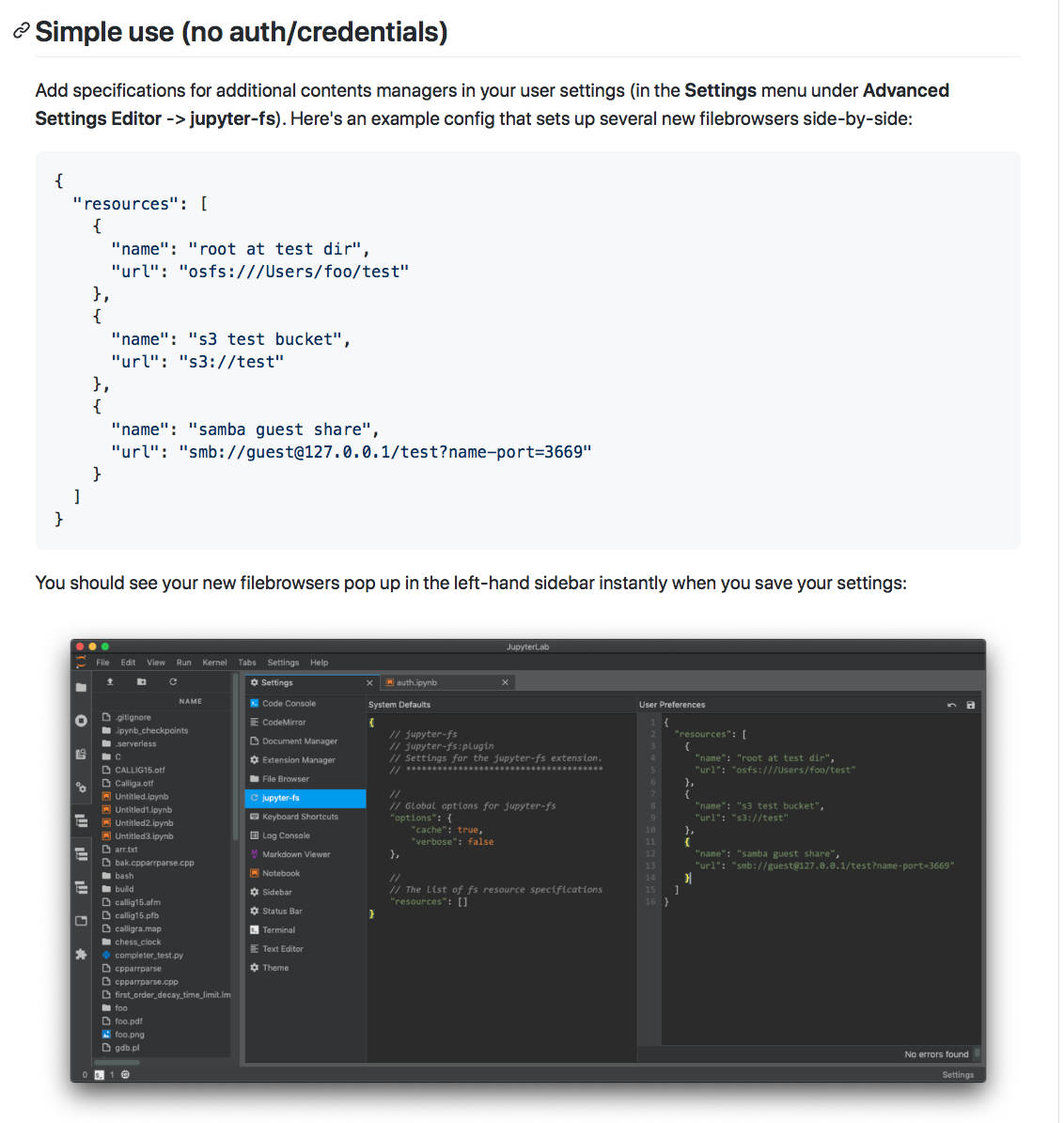Click the NAME column header in file browser
1064x1123 pixels.
(191, 701)
